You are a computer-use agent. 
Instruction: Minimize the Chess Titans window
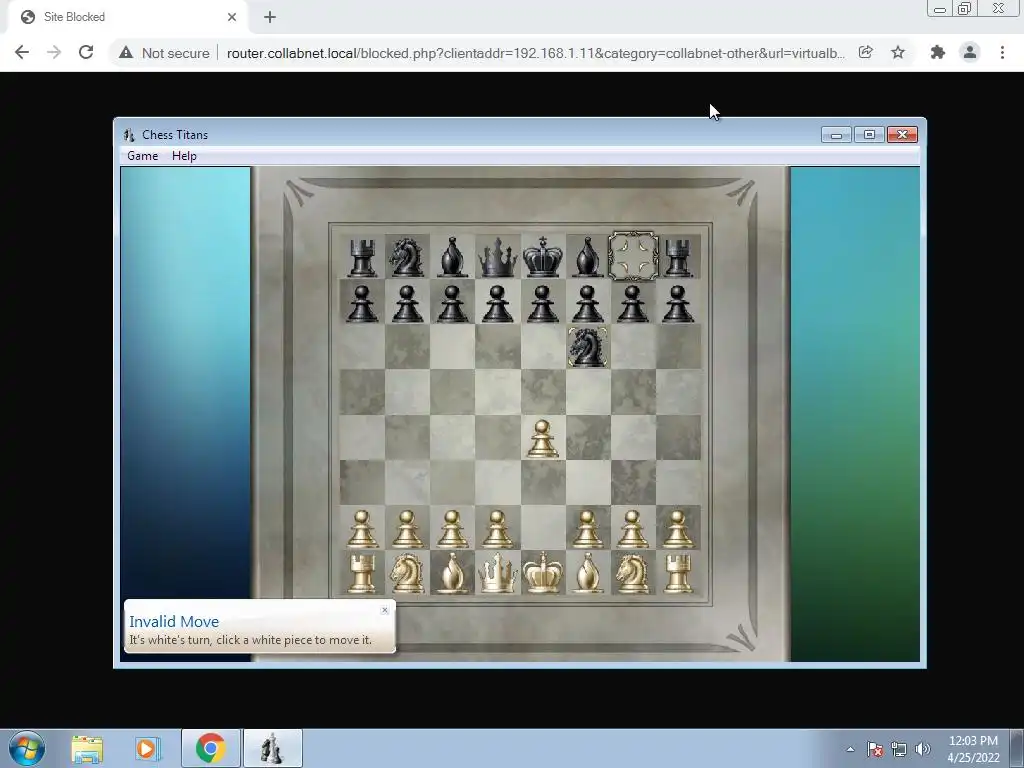[x=837, y=135]
